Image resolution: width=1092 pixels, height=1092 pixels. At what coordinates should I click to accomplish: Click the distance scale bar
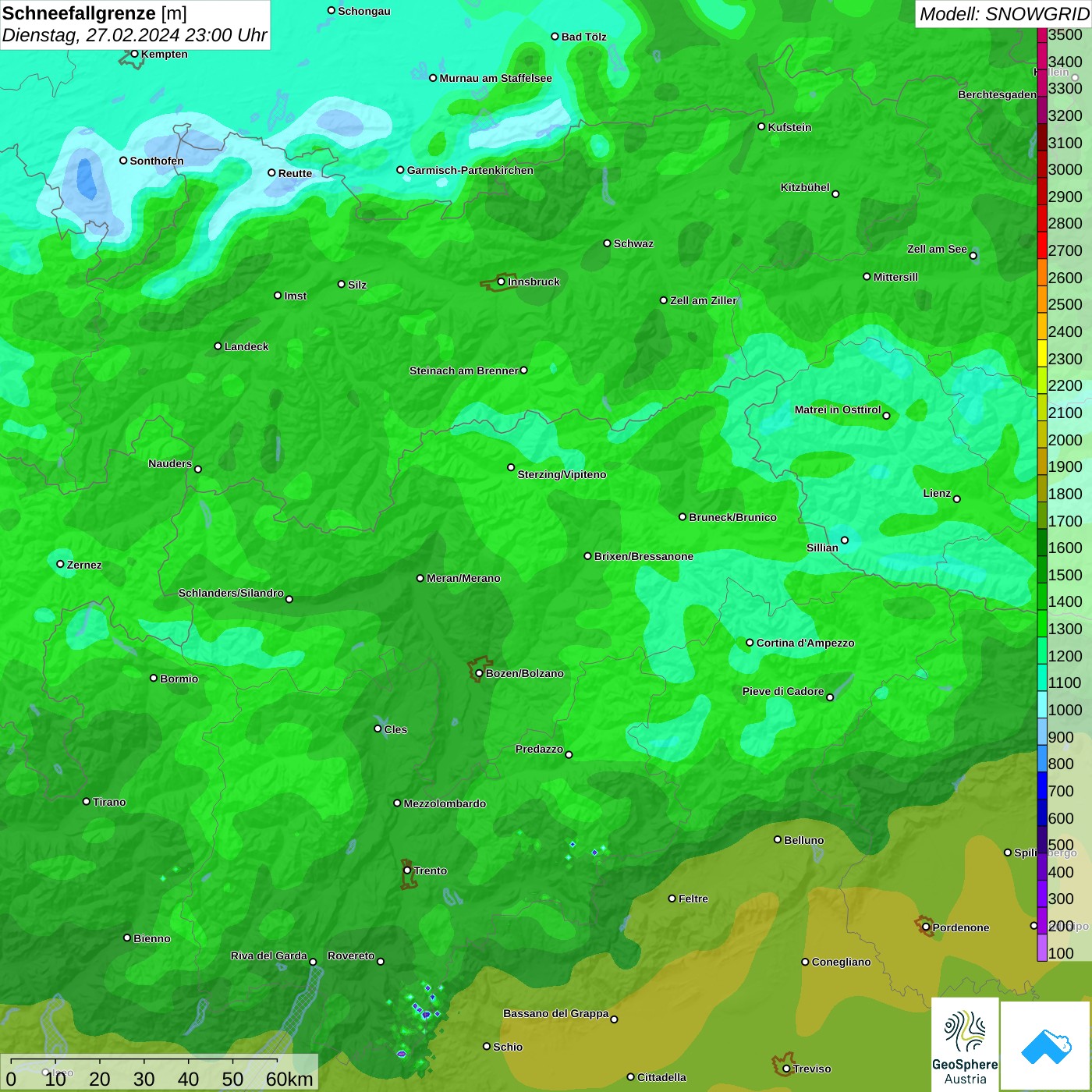tap(144, 1061)
